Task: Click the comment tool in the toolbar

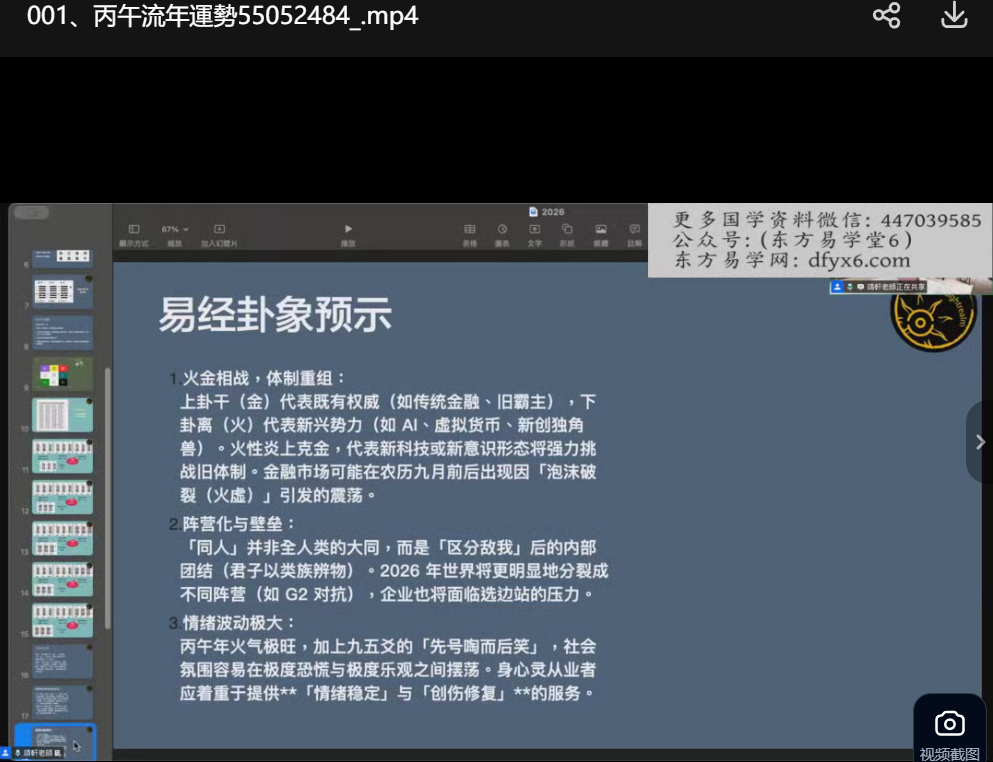Action: (634, 233)
